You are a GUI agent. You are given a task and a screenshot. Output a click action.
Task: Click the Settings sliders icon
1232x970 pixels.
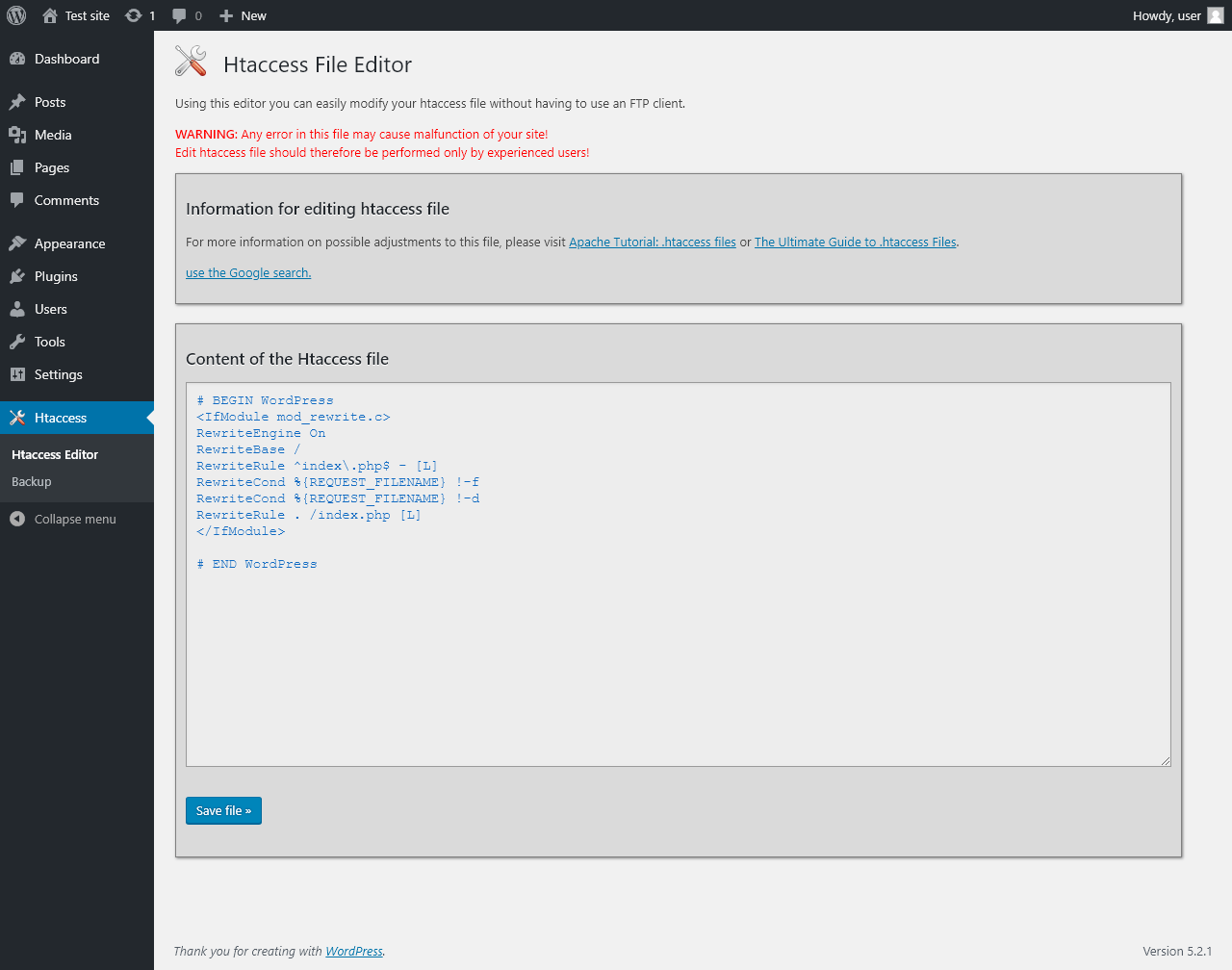pos(17,374)
